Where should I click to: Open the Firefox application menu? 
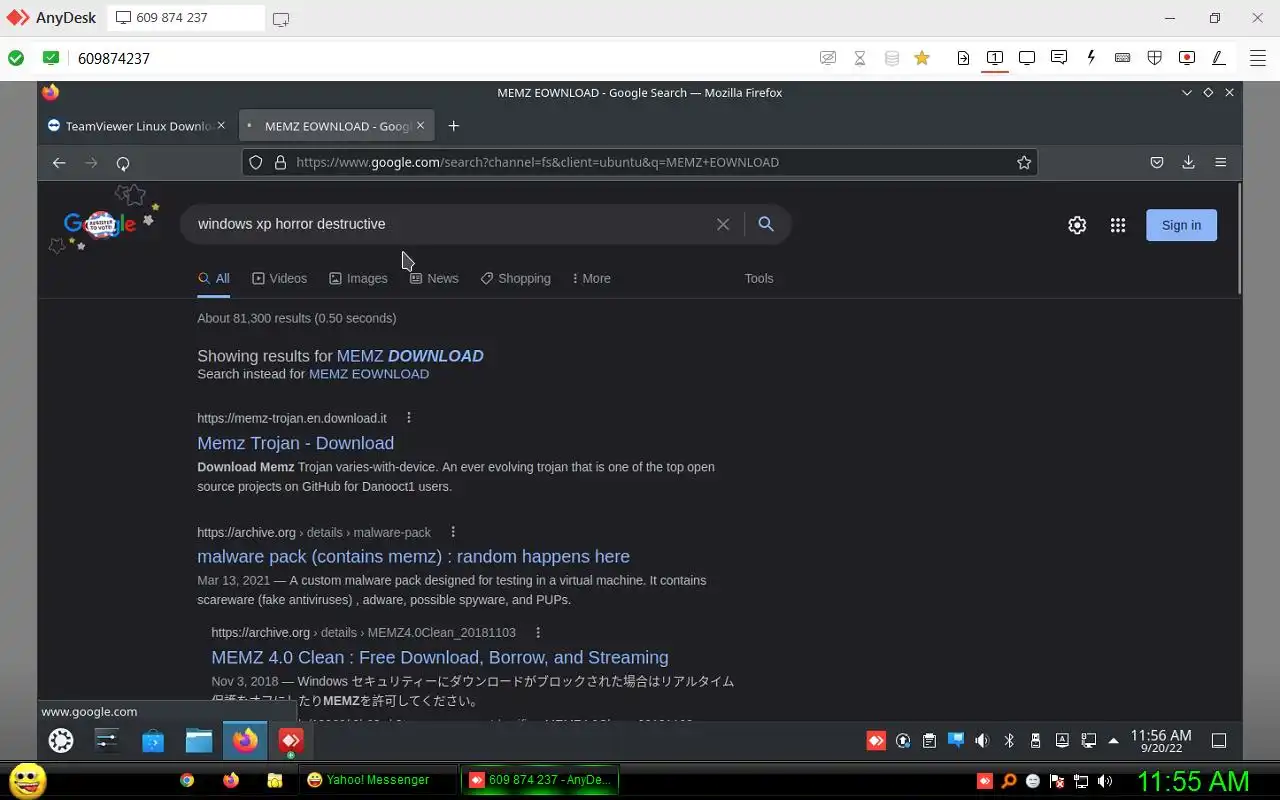(1221, 162)
